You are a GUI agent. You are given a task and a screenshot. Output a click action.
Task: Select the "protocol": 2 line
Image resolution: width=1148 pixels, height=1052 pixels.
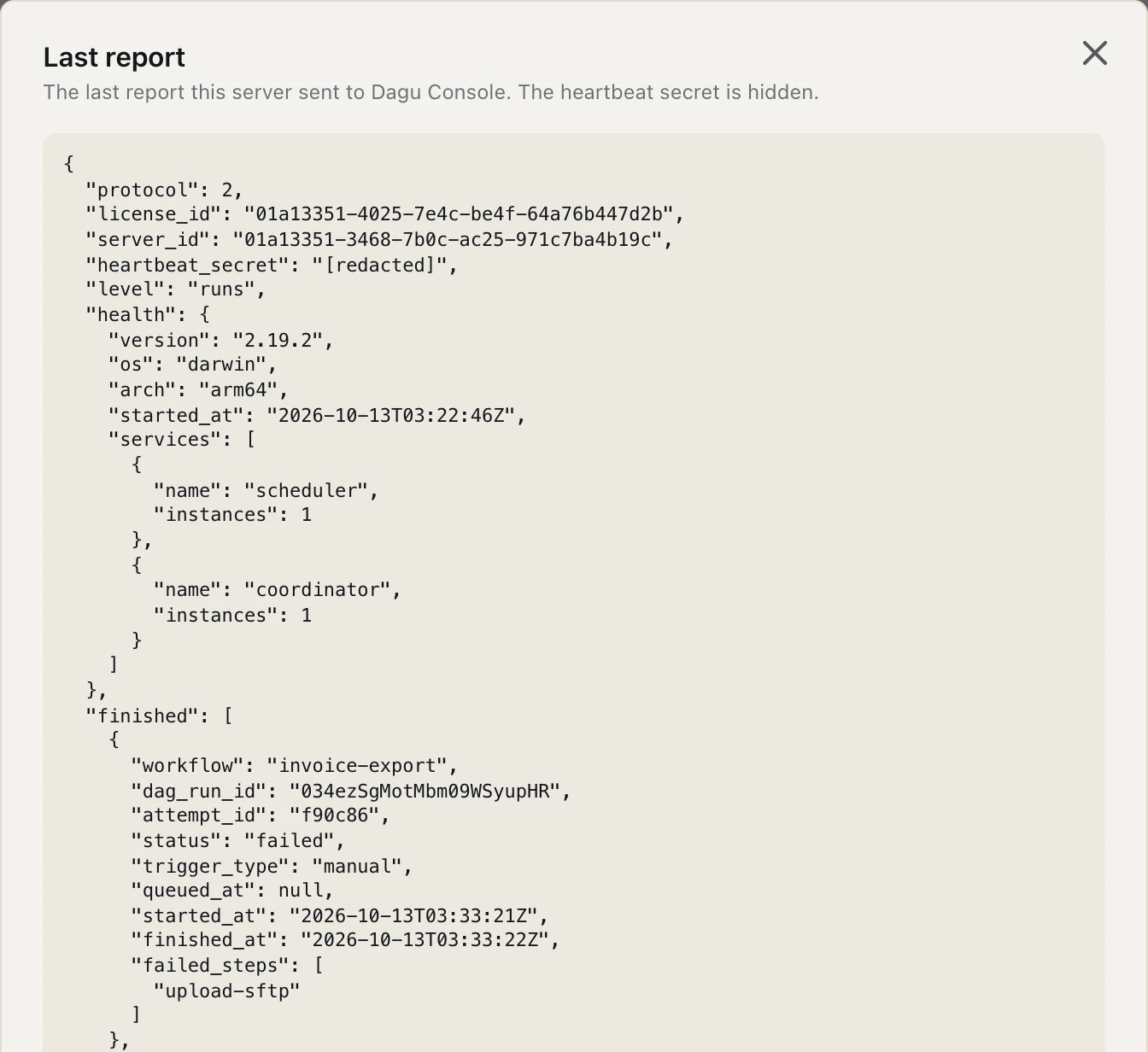pos(164,190)
